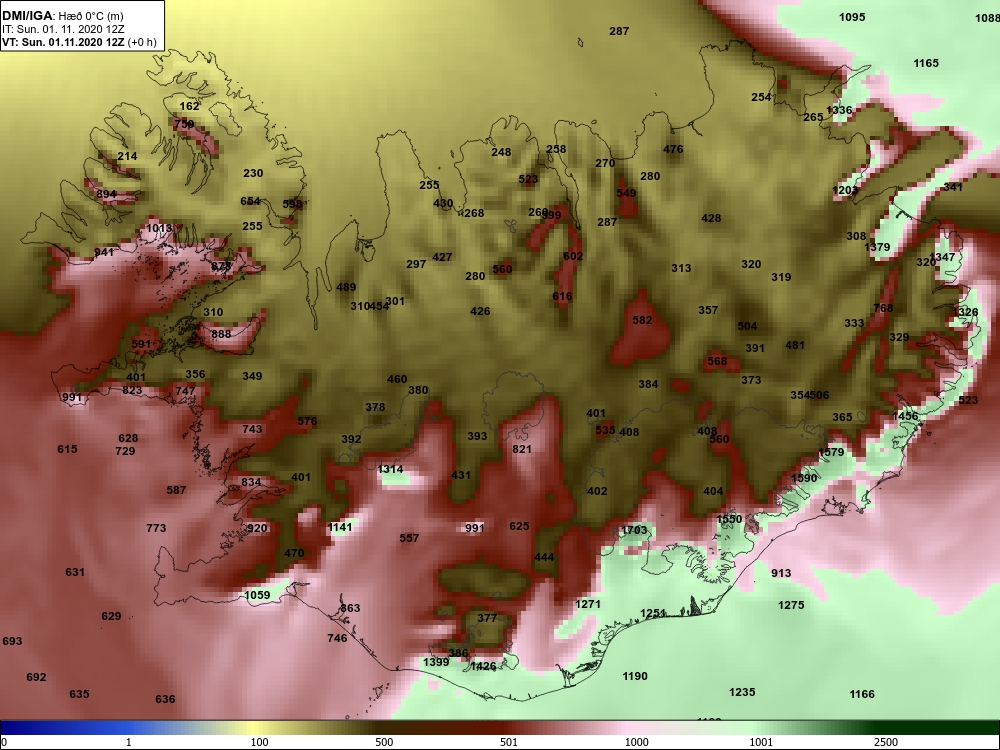The image size is (1000, 750).
Task: Select the 1399 height value
Action: pyautogui.click(x=436, y=663)
